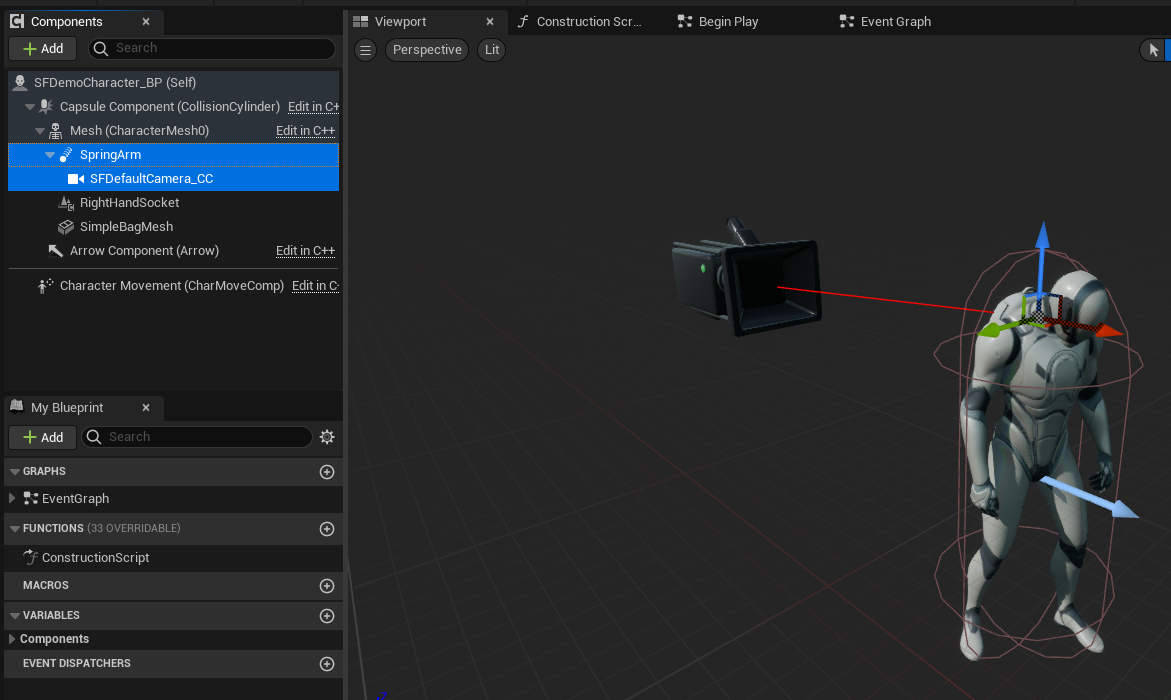Click the SpringArm component icon
This screenshot has width=1171, height=700.
(x=66, y=155)
